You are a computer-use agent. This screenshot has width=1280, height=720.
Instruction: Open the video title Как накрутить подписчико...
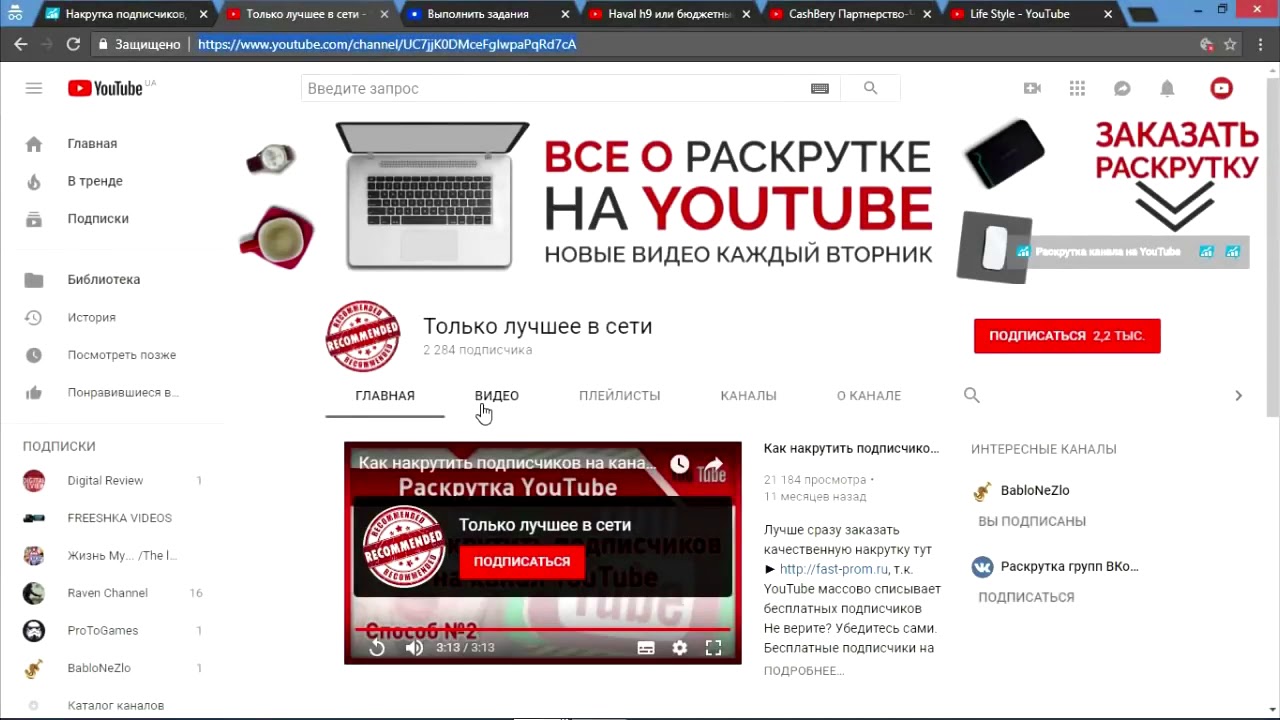tap(851, 448)
